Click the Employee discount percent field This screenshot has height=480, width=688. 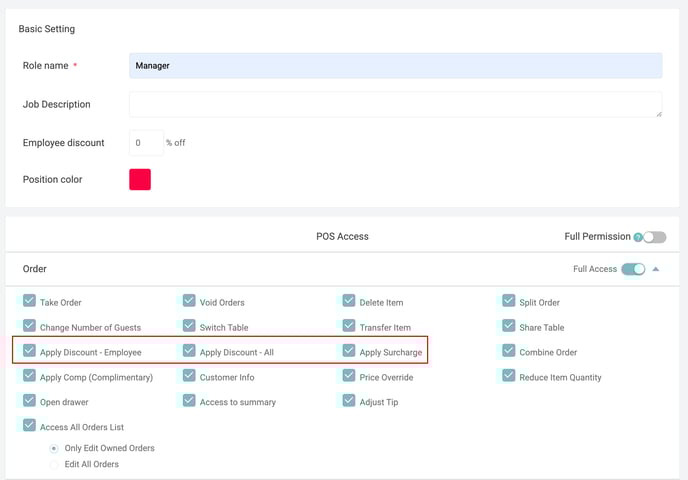pyautogui.click(x=147, y=143)
